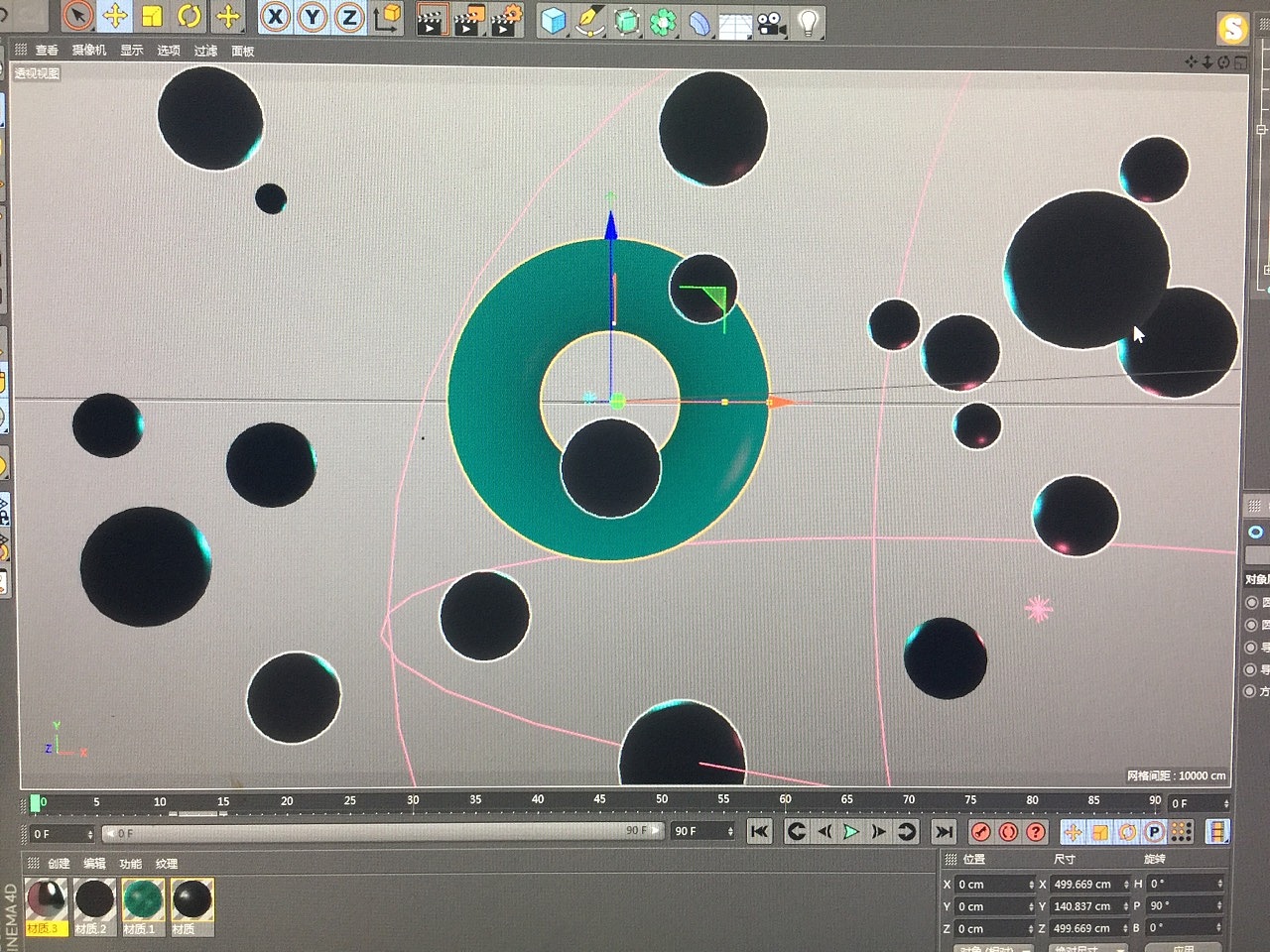Select the 材质 black material thumbnail

click(191, 905)
